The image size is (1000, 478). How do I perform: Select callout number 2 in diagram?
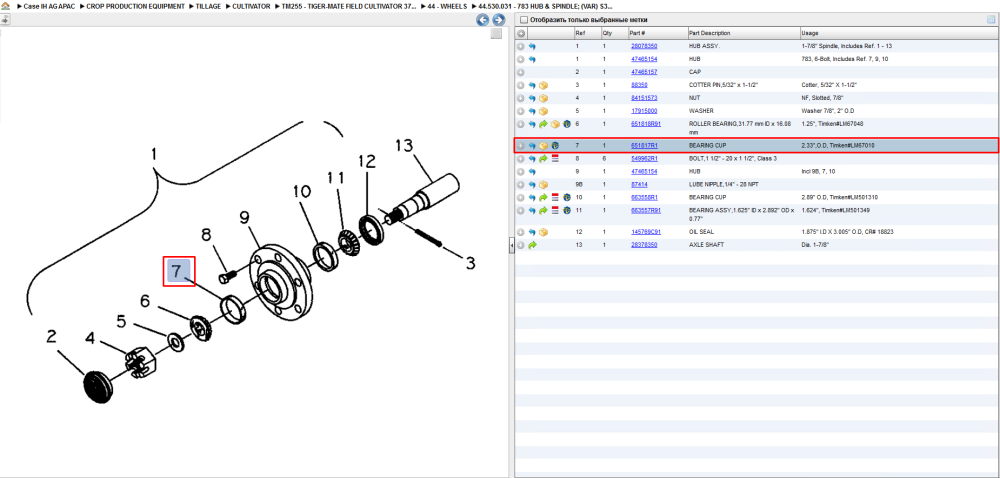point(53,337)
